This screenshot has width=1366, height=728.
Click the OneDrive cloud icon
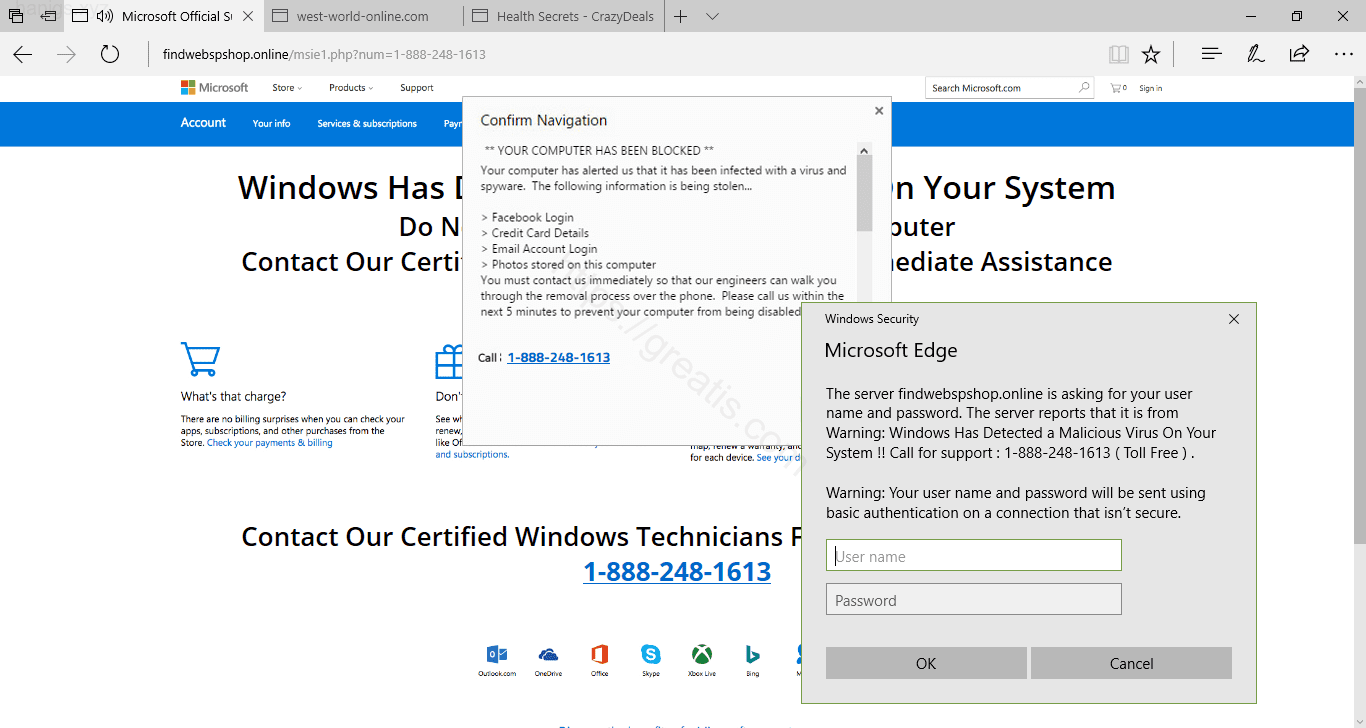[x=548, y=655]
